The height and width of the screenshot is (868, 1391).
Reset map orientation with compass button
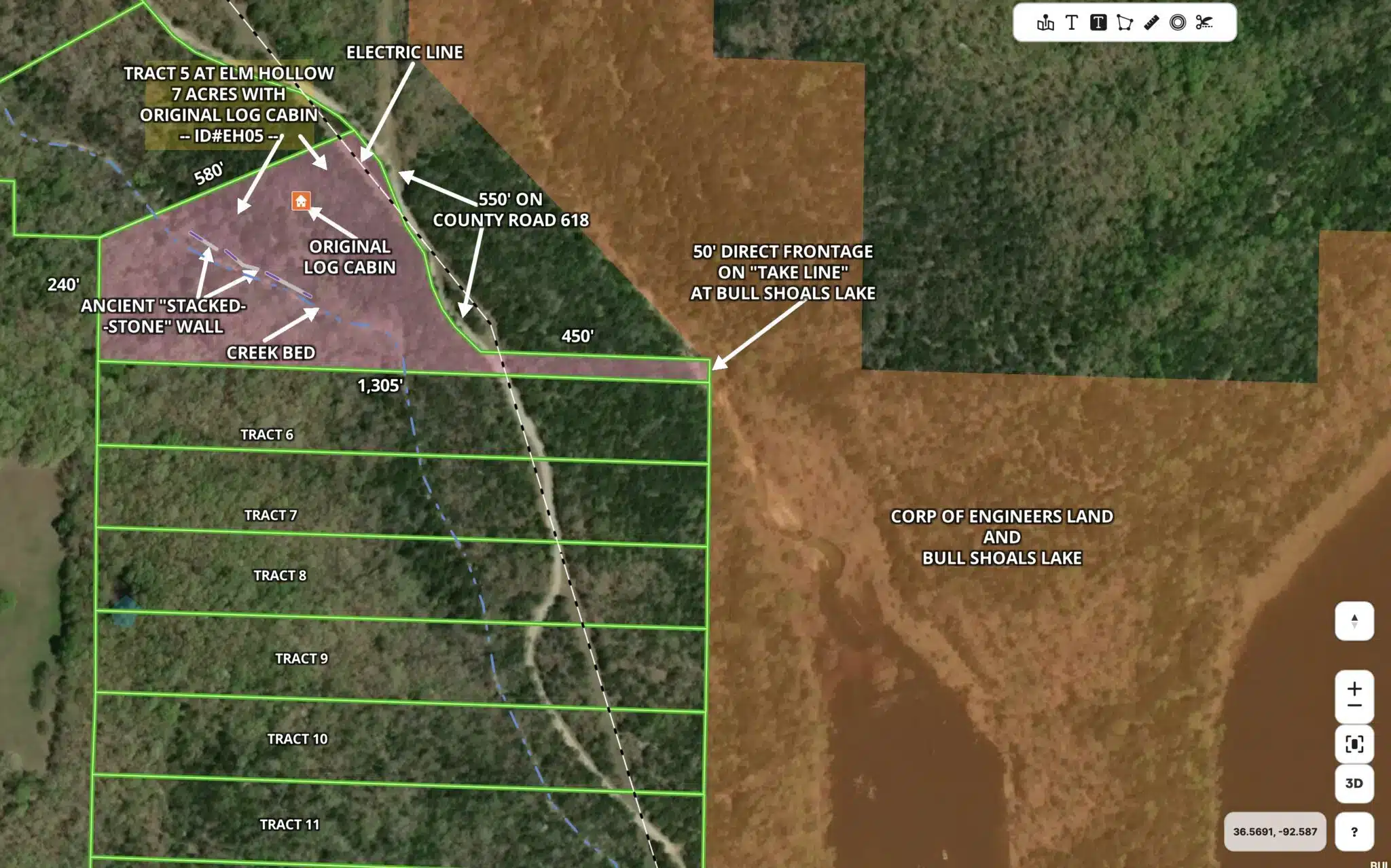point(1354,621)
